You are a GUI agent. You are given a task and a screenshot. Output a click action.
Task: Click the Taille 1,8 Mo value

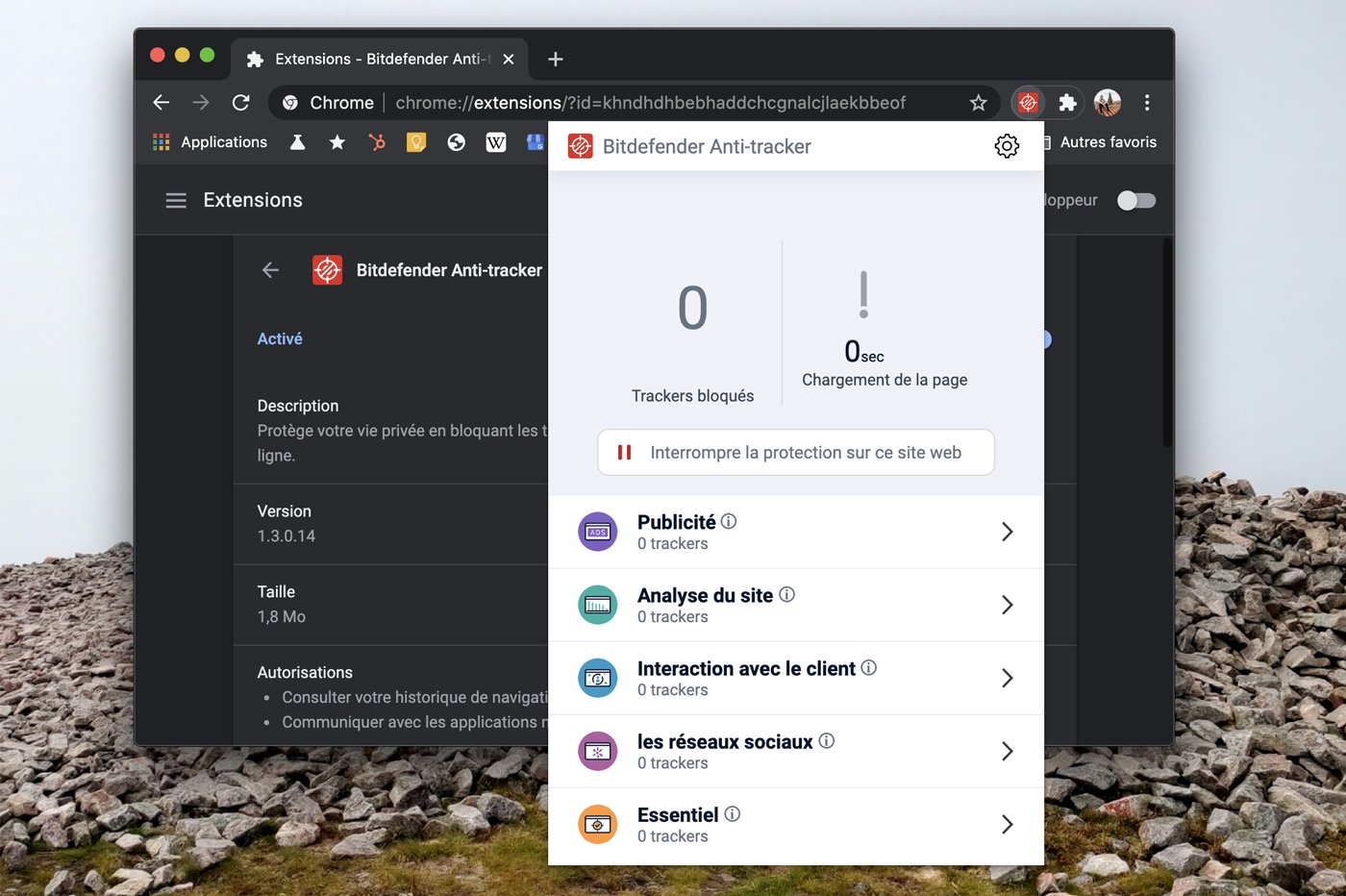tap(282, 616)
